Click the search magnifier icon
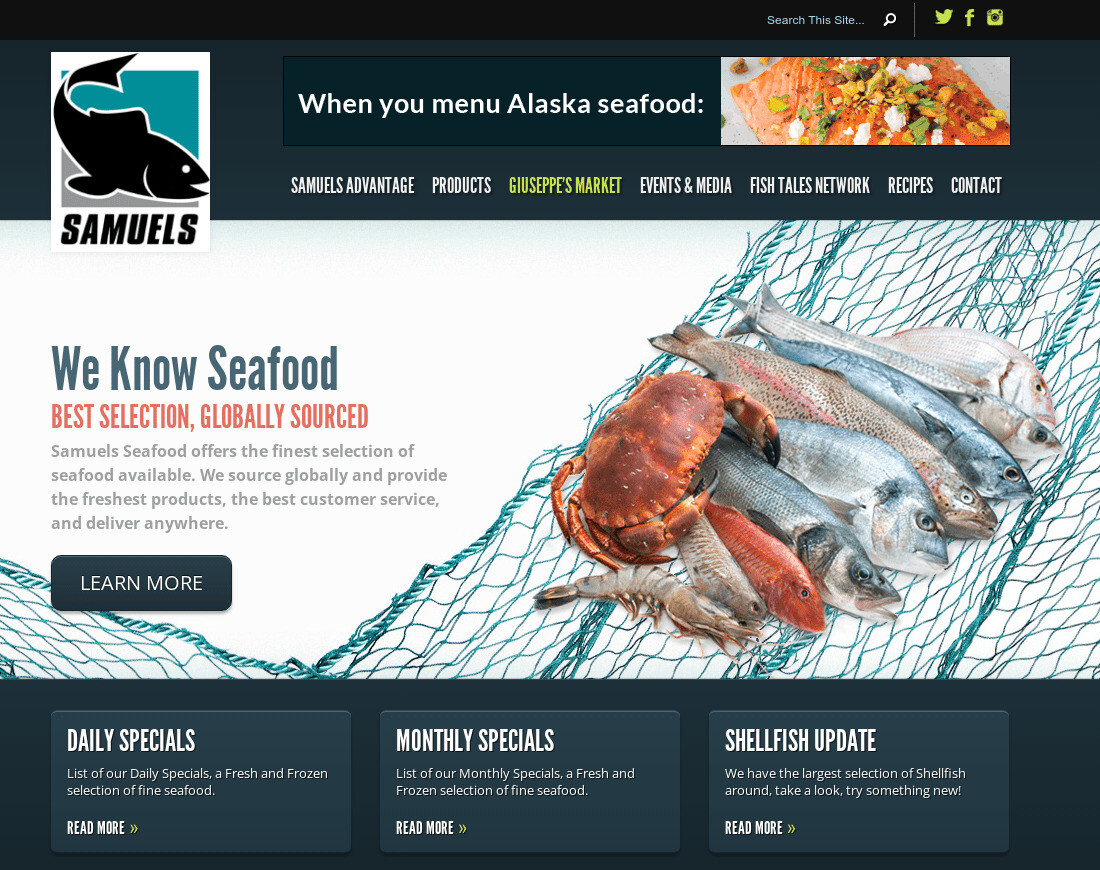1100x870 pixels. (x=890, y=20)
